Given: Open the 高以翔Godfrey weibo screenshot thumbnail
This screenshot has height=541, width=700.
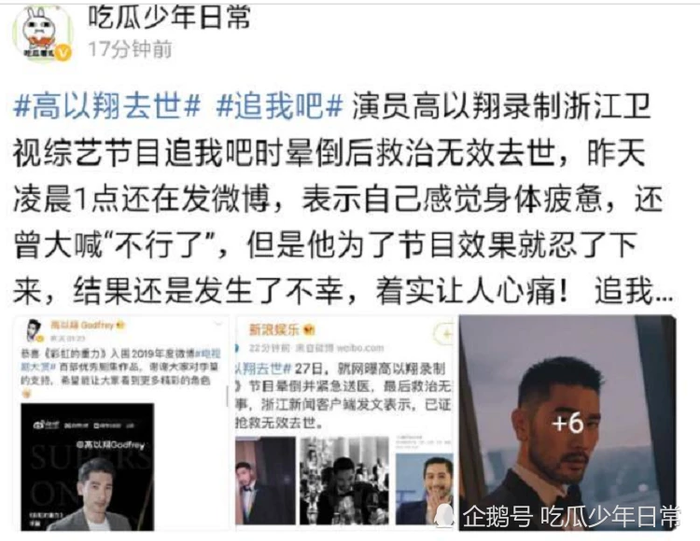Looking at the screenshot, I should (x=121, y=423).
